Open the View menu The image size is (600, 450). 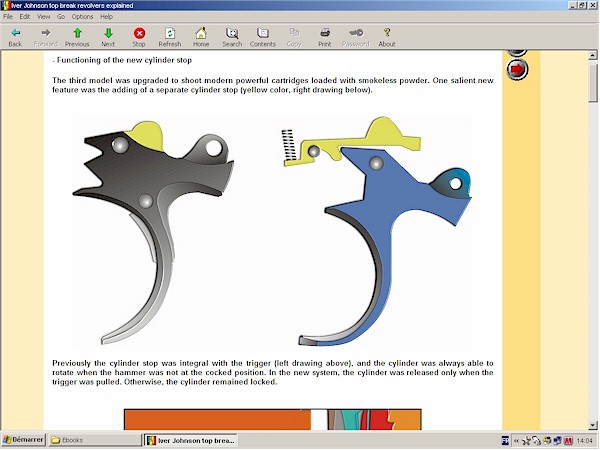43,16
